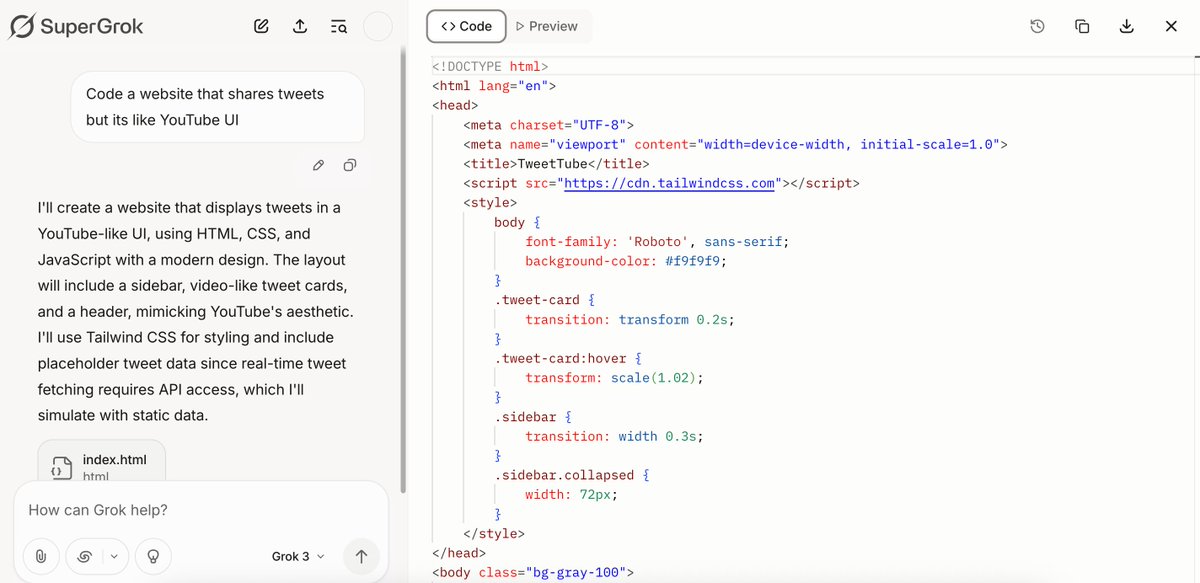
Task: Open the chat history search icon
Action: (x=339, y=27)
